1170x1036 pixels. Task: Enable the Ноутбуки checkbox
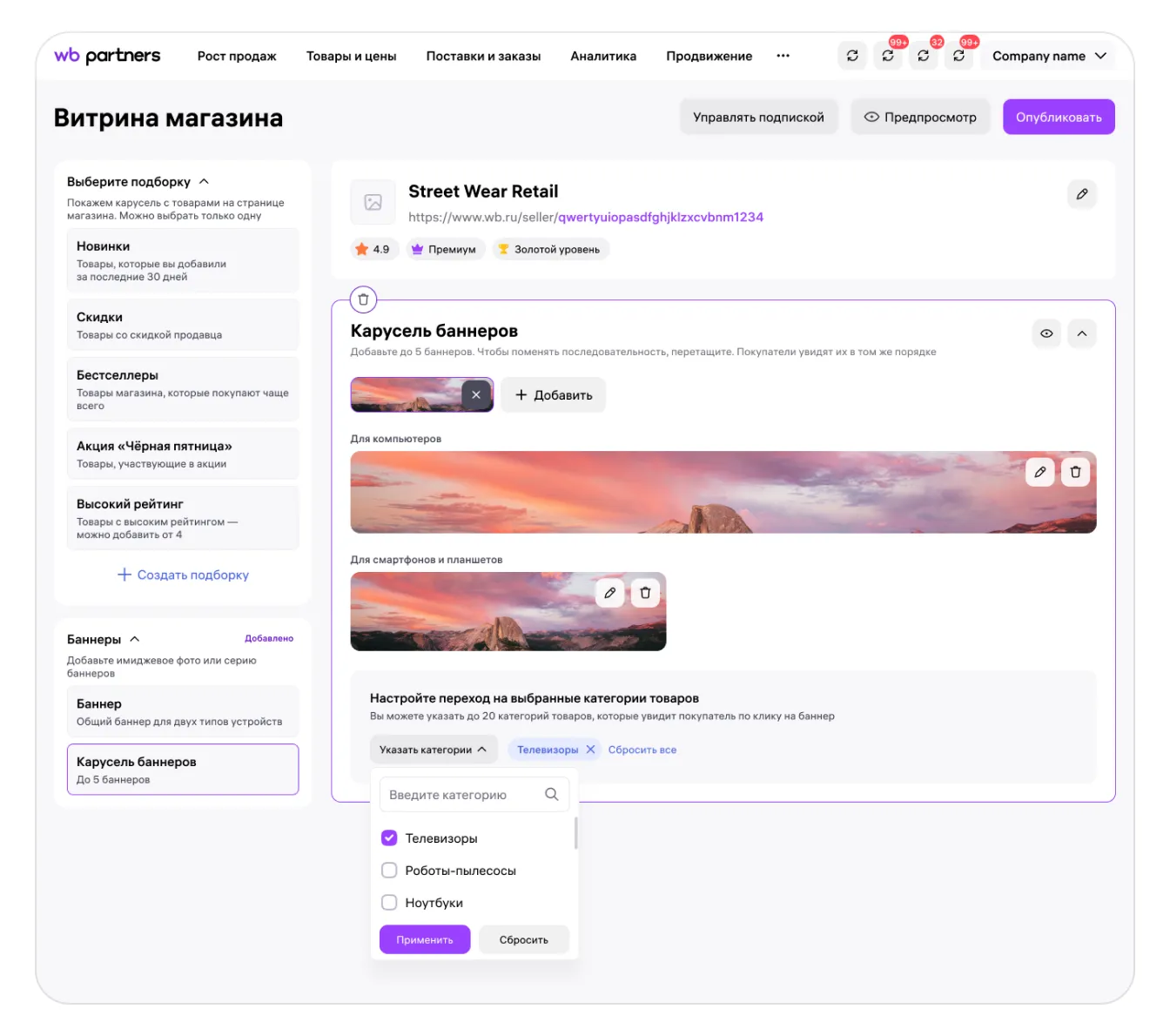(389, 902)
